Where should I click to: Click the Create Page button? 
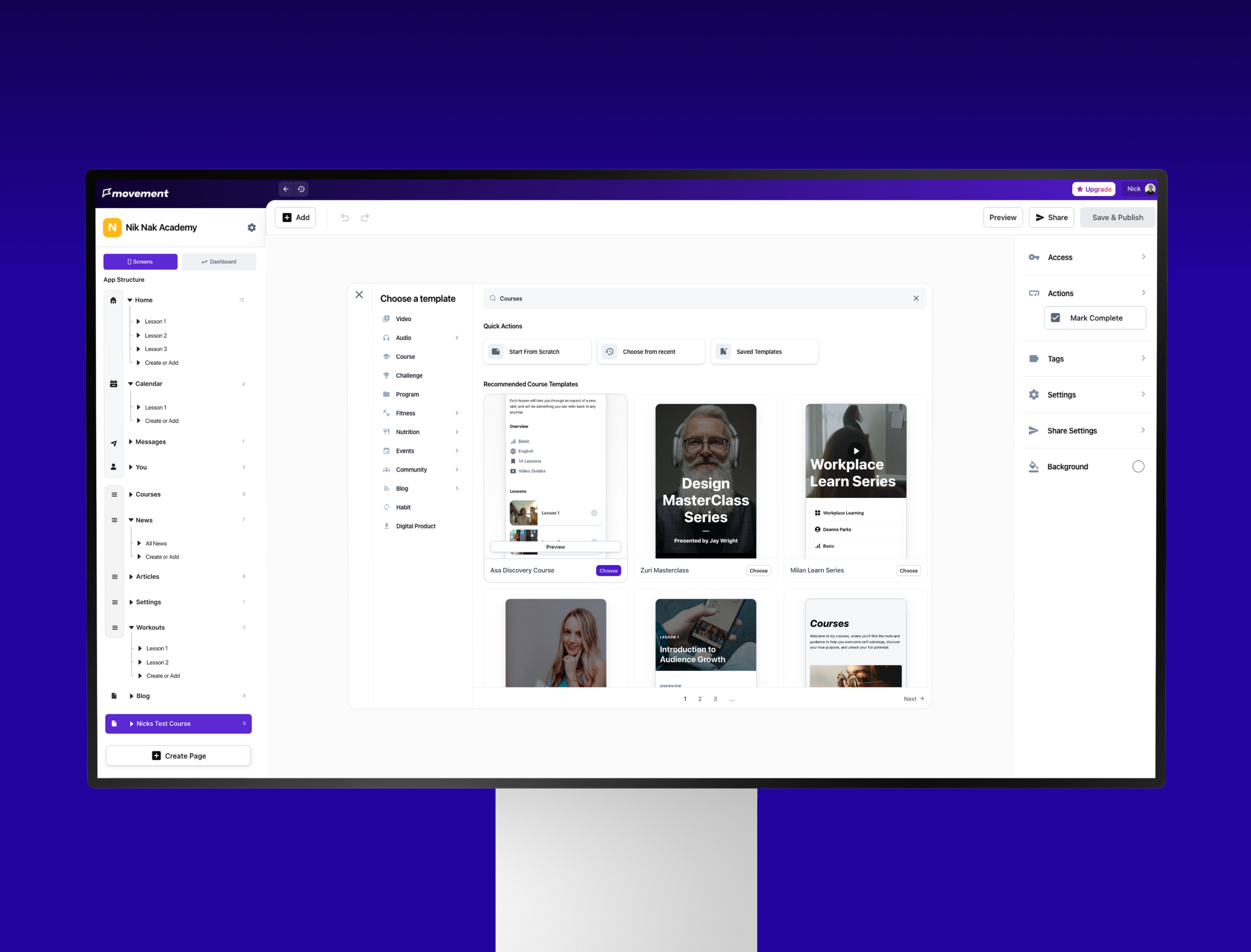[179, 756]
